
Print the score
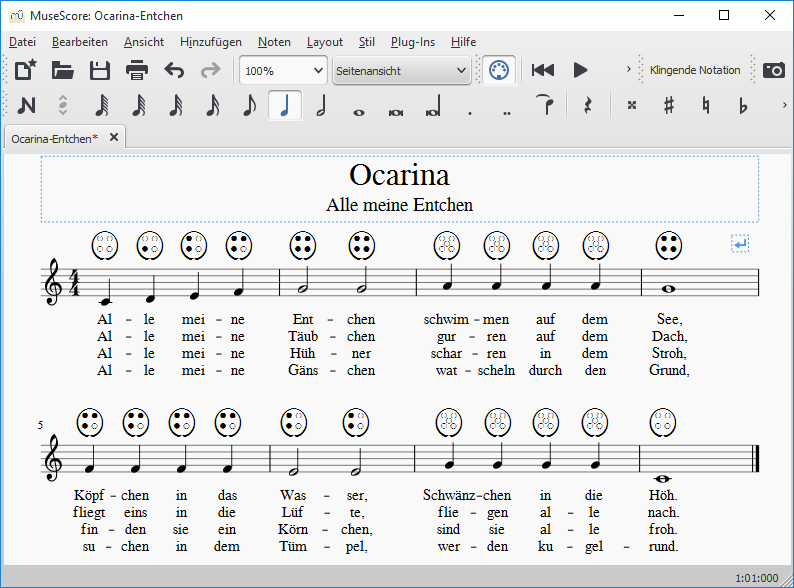137,70
